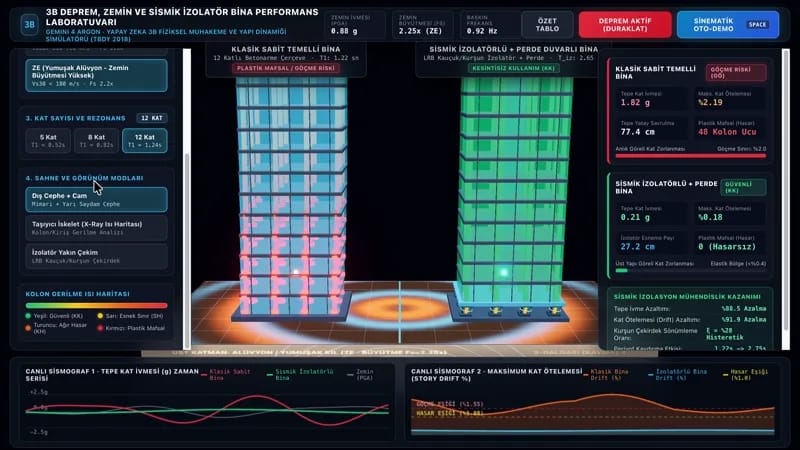The width and height of the screenshot is (800, 450).
Task: Click Zemin (PGA) legend entry
Action: 361,375
